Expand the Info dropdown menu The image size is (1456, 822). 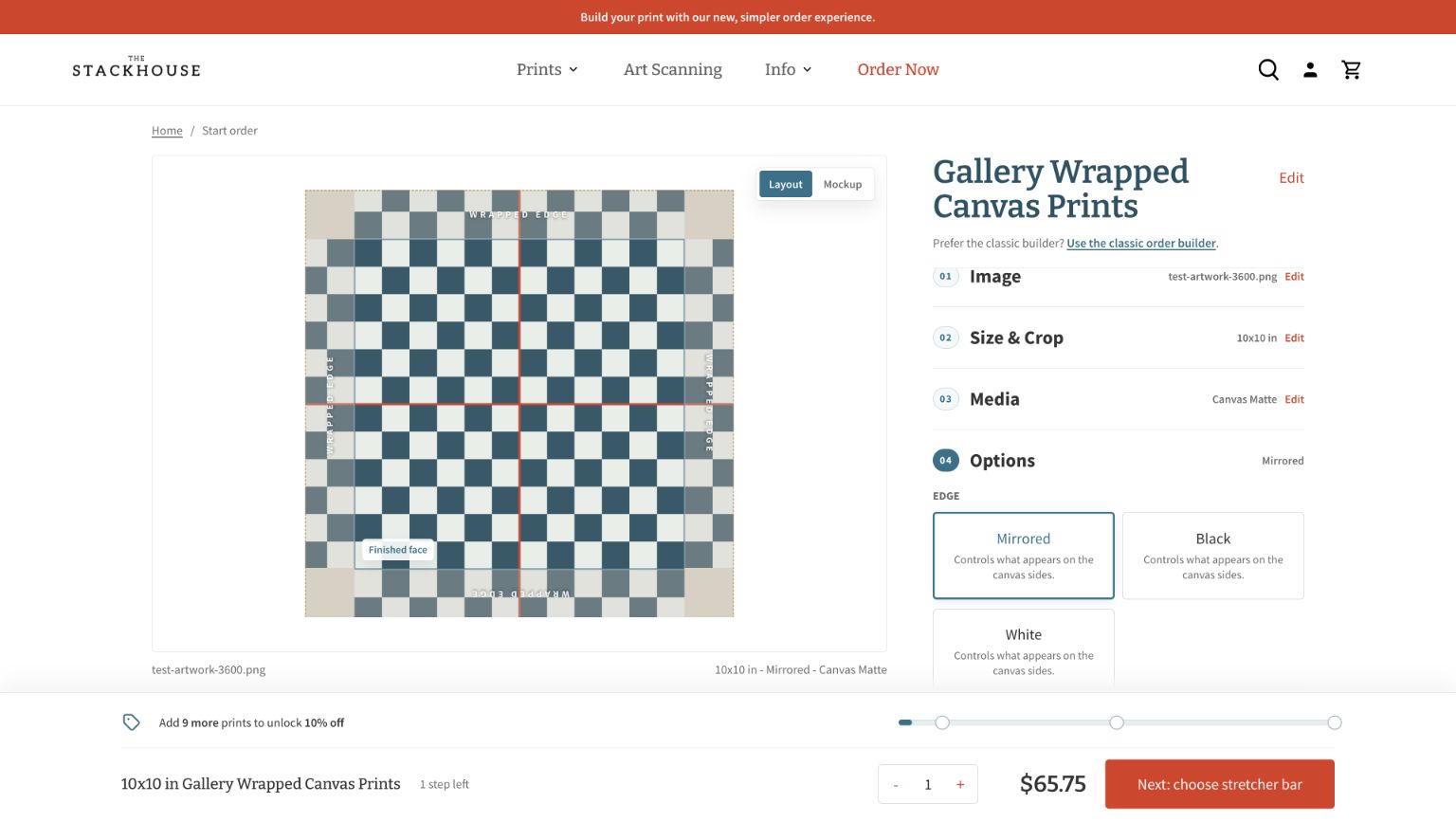tap(788, 69)
